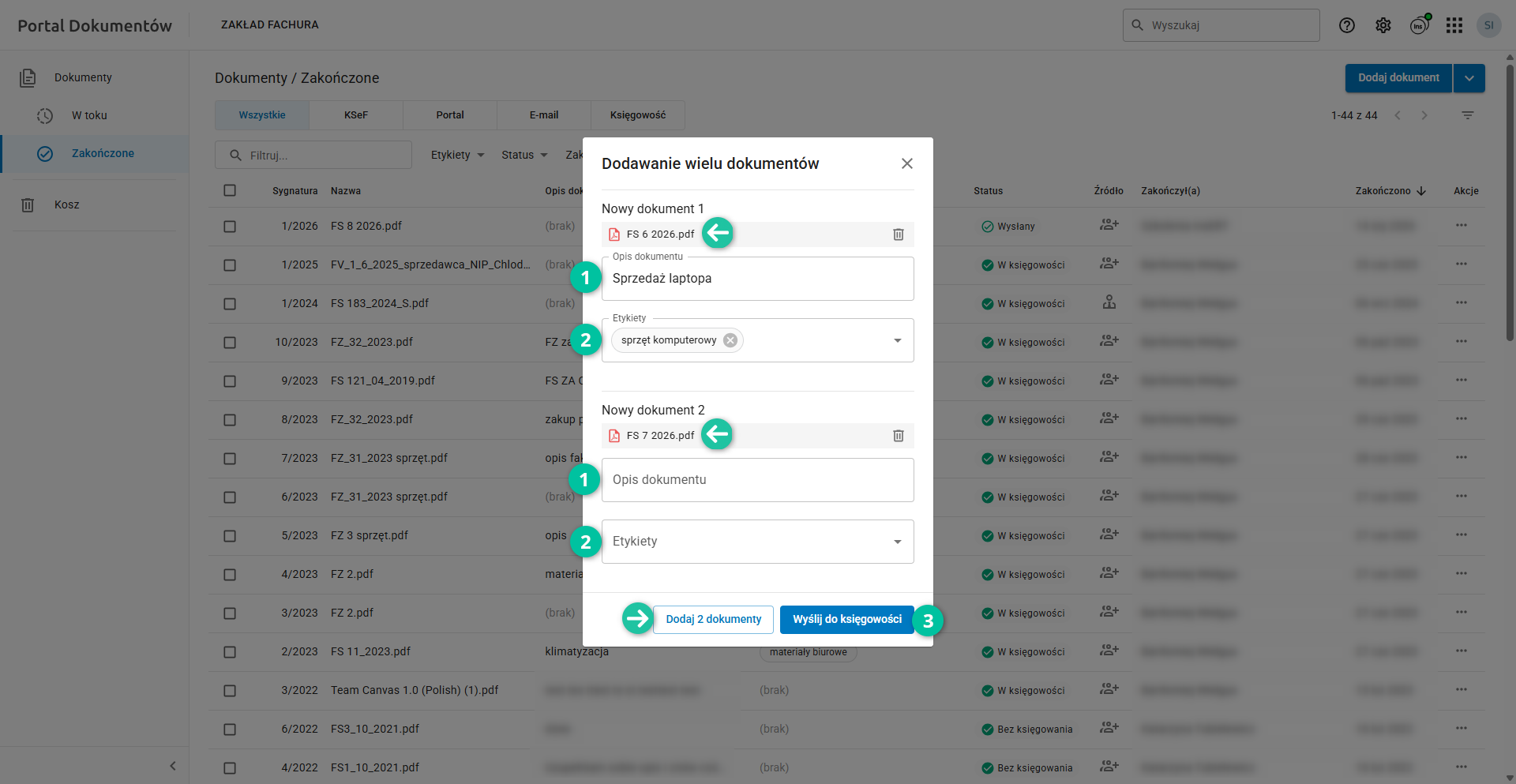Screen dimensions: 1516x784
Task: Delete the FS 6 2026.pdf attachment
Action: (x=898, y=234)
